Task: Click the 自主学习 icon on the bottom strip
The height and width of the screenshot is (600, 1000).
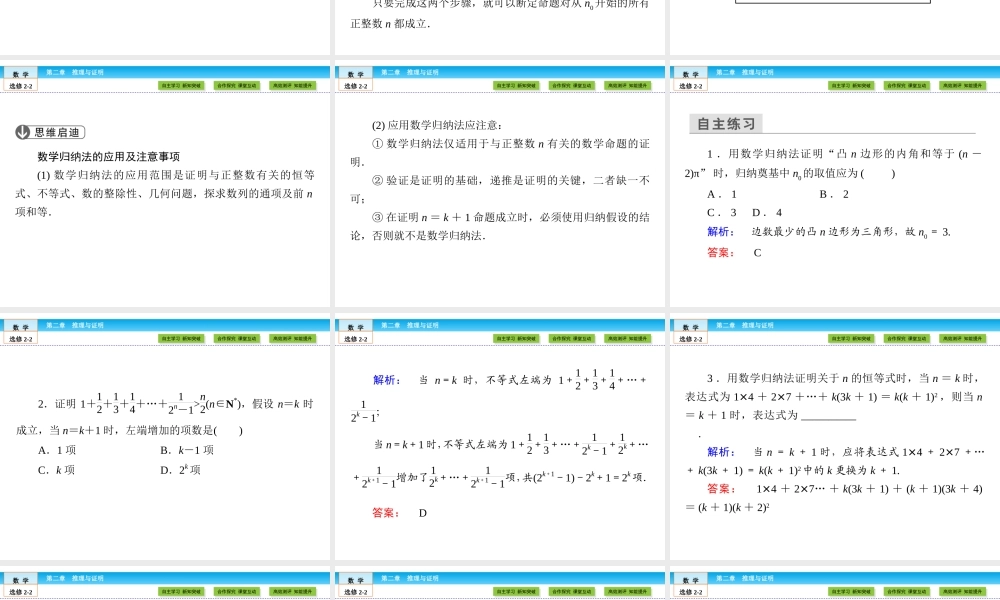Action: [180, 590]
